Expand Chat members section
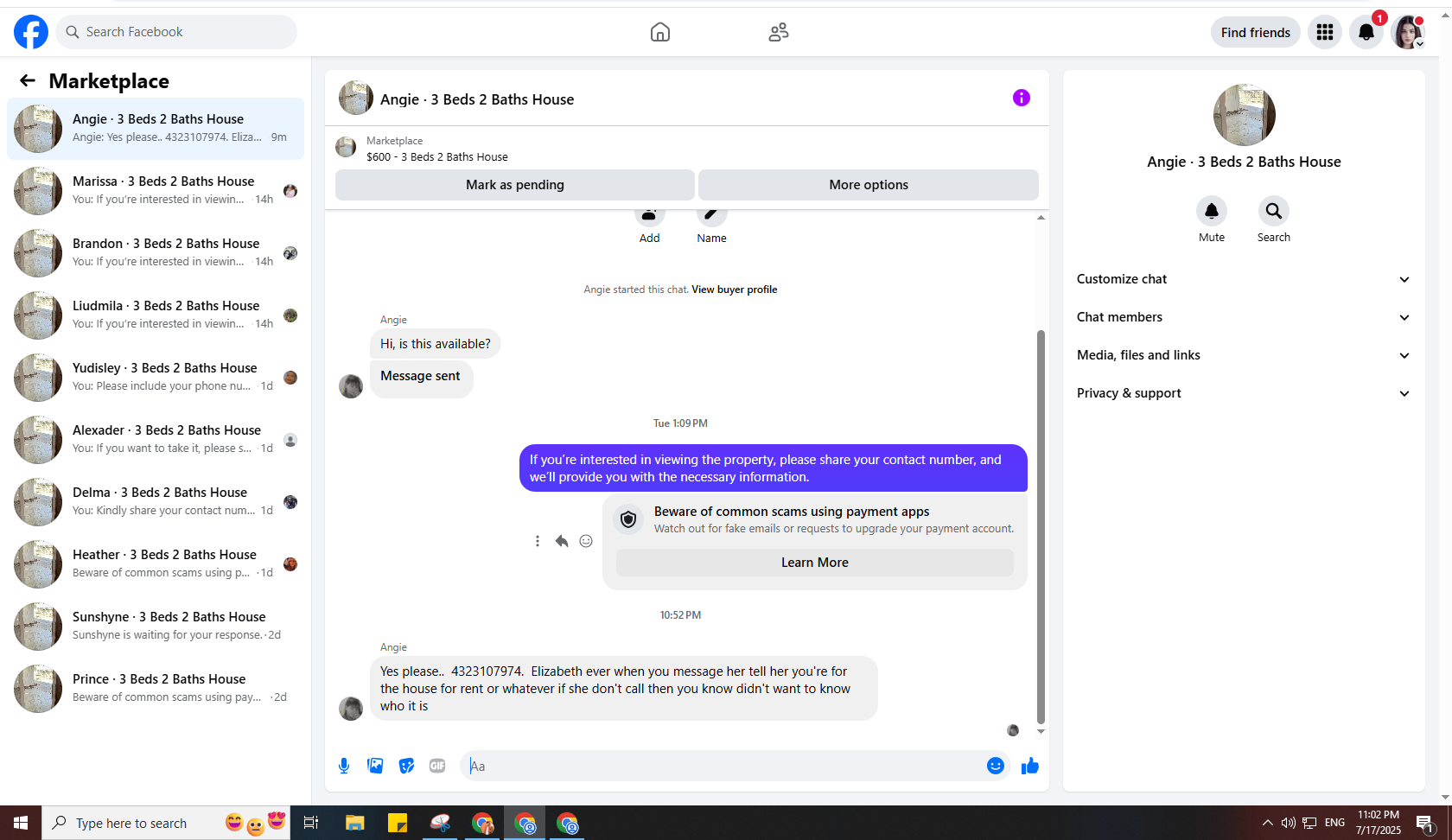The width and height of the screenshot is (1452, 840). 1244,317
